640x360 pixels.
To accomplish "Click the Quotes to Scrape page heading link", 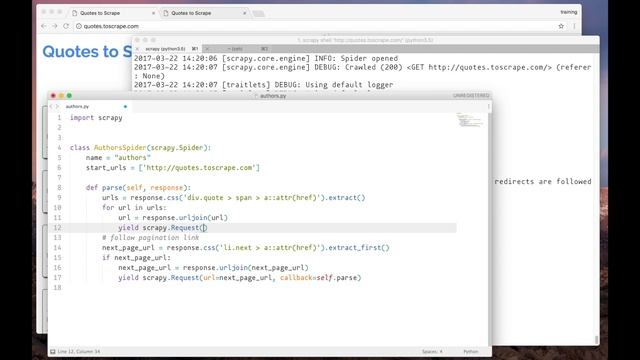I will point(87,52).
